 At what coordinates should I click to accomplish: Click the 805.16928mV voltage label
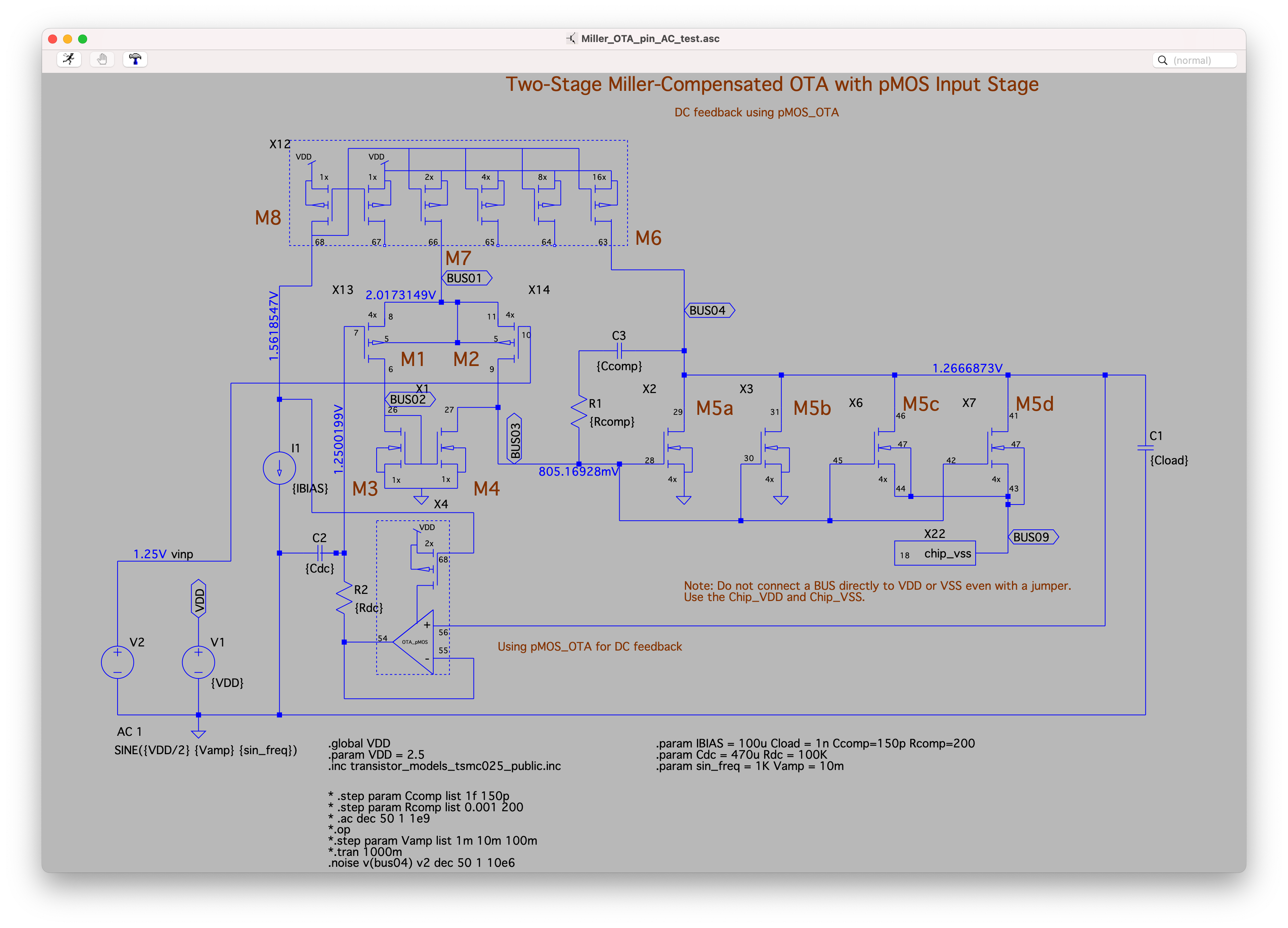click(579, 472)
